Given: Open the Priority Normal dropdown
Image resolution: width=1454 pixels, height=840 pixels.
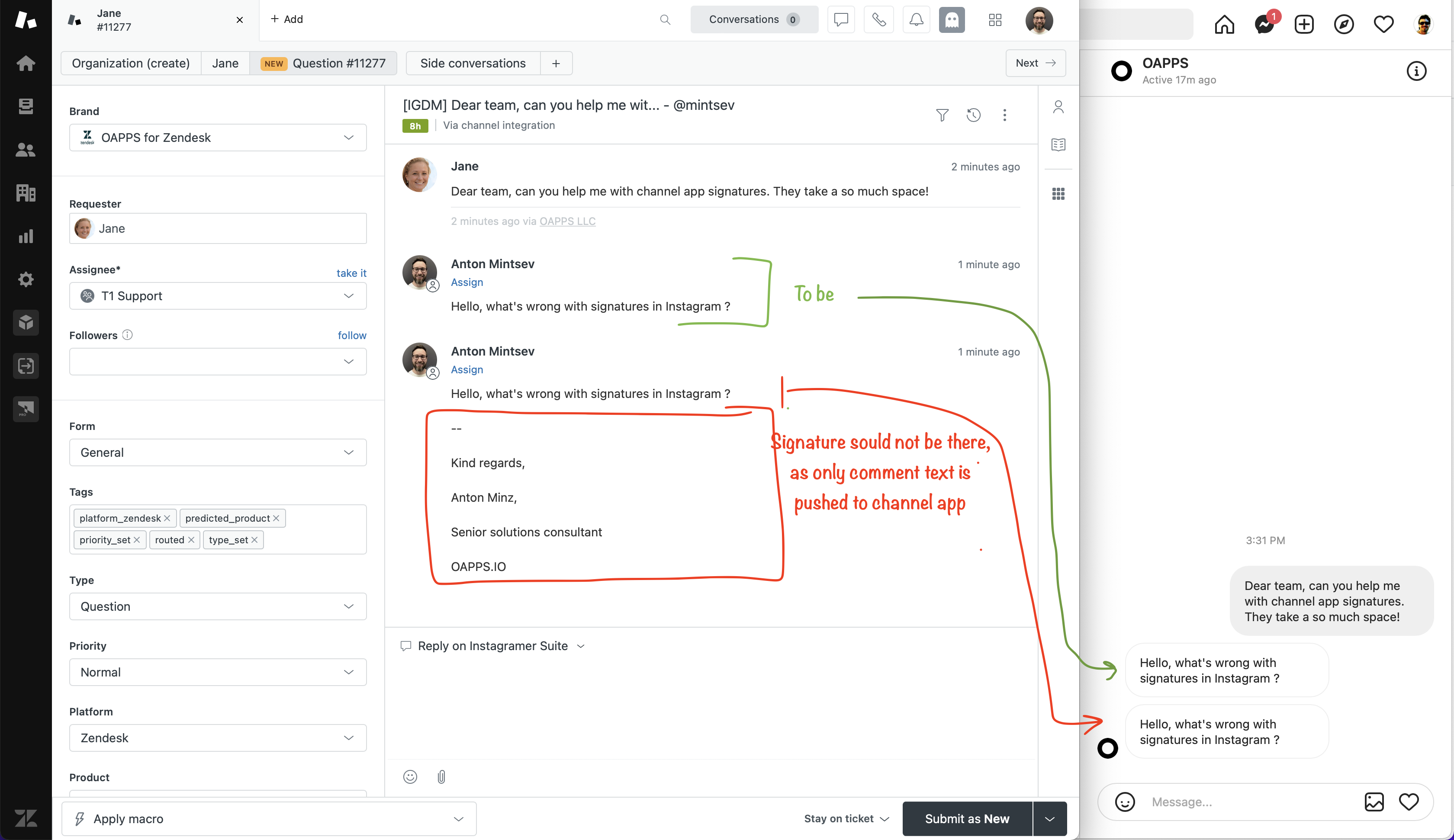Looking at the screenshot, I should (218, 672).
